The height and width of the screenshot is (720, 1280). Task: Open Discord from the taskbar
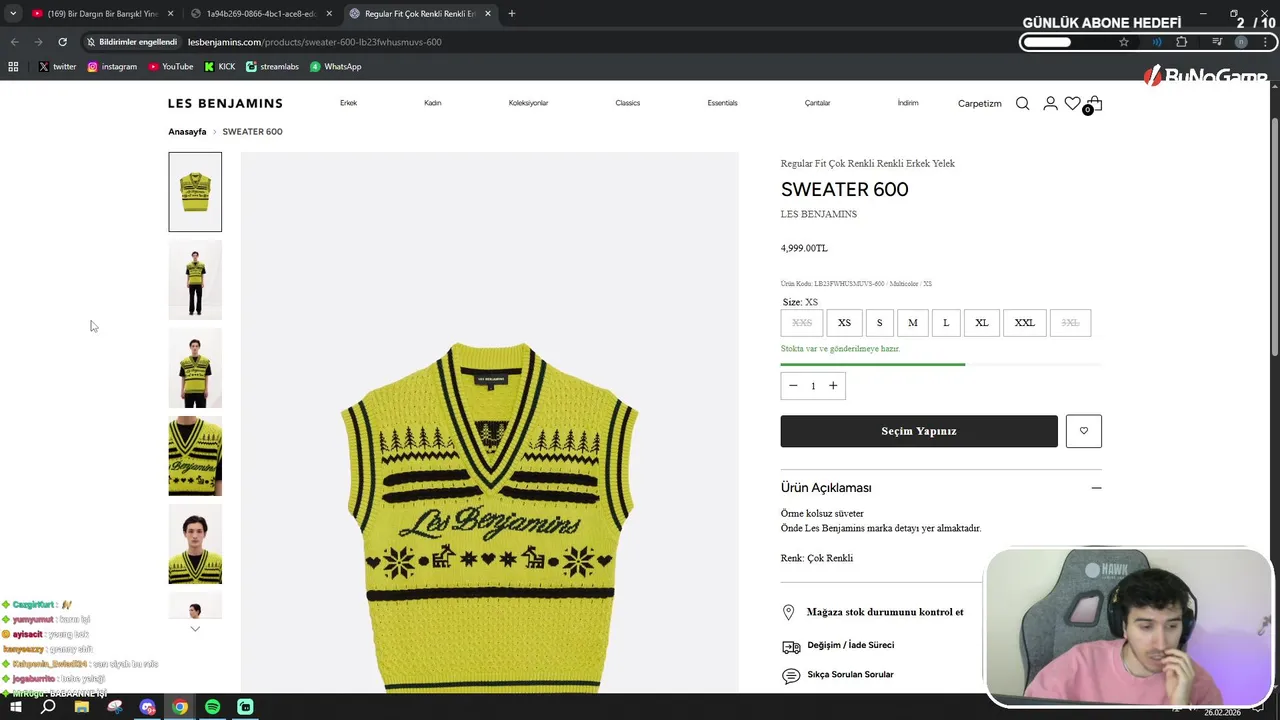[x=147, y=707]
